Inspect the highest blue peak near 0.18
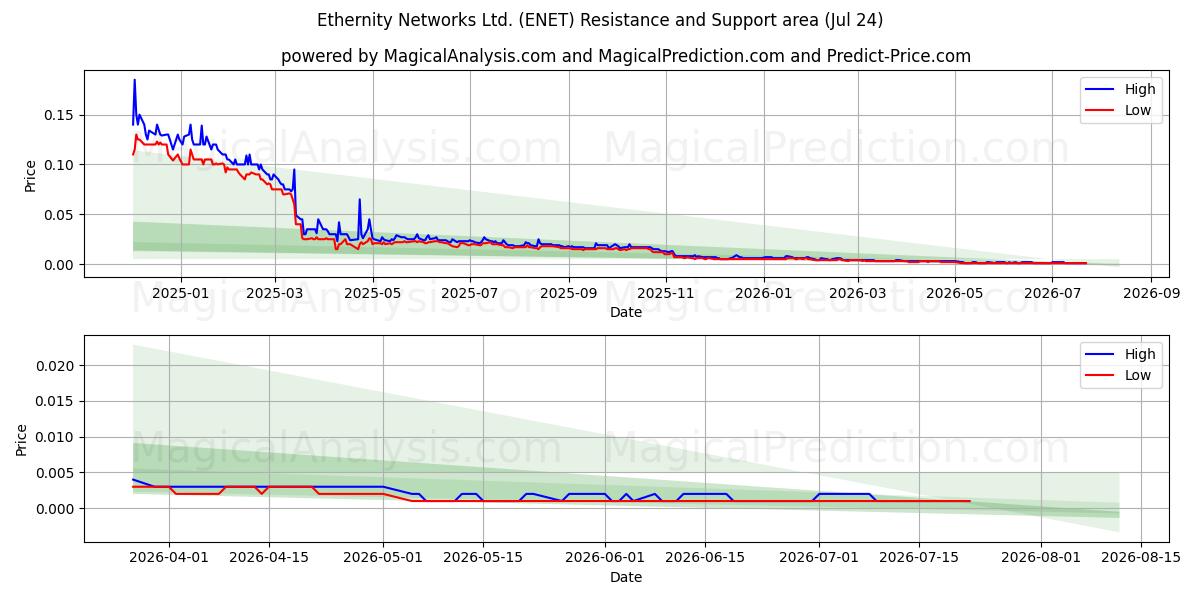 click(134, 80)
